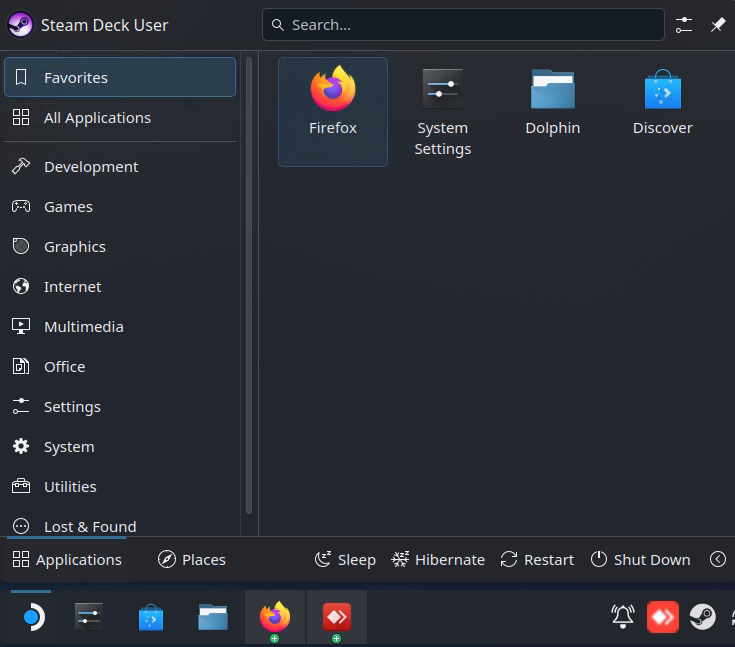Shut Down the system
This screenshot has width=735, height=647.
coord(640,560)
